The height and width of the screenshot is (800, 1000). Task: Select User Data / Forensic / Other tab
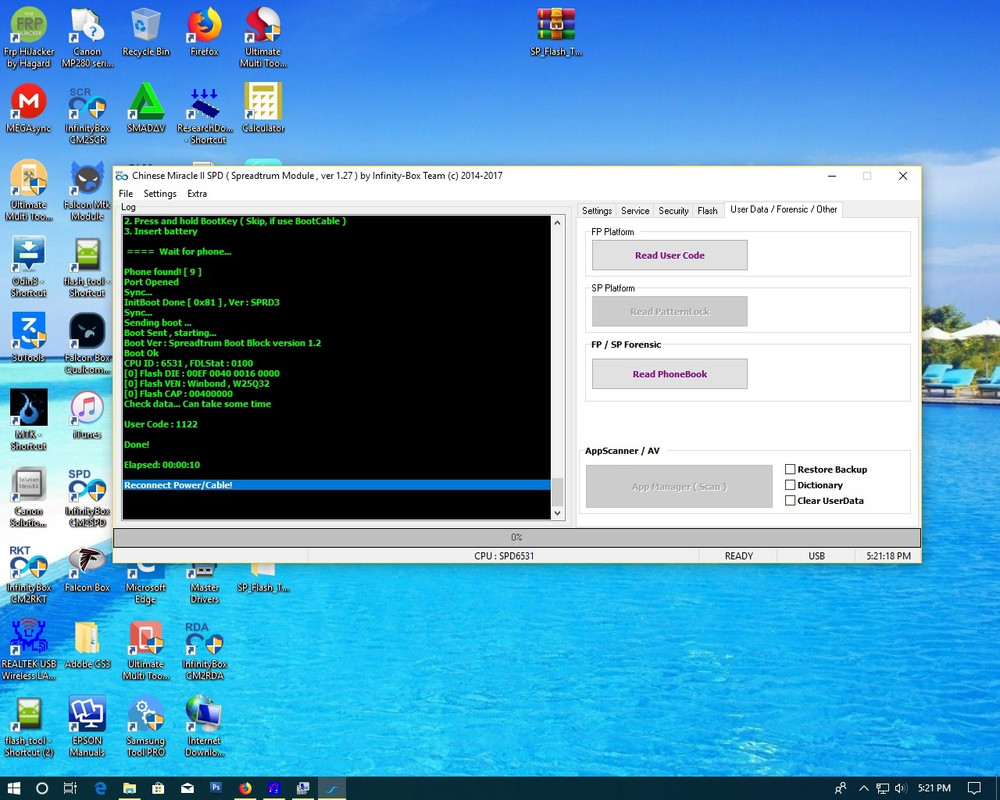(x=783, y=209)
